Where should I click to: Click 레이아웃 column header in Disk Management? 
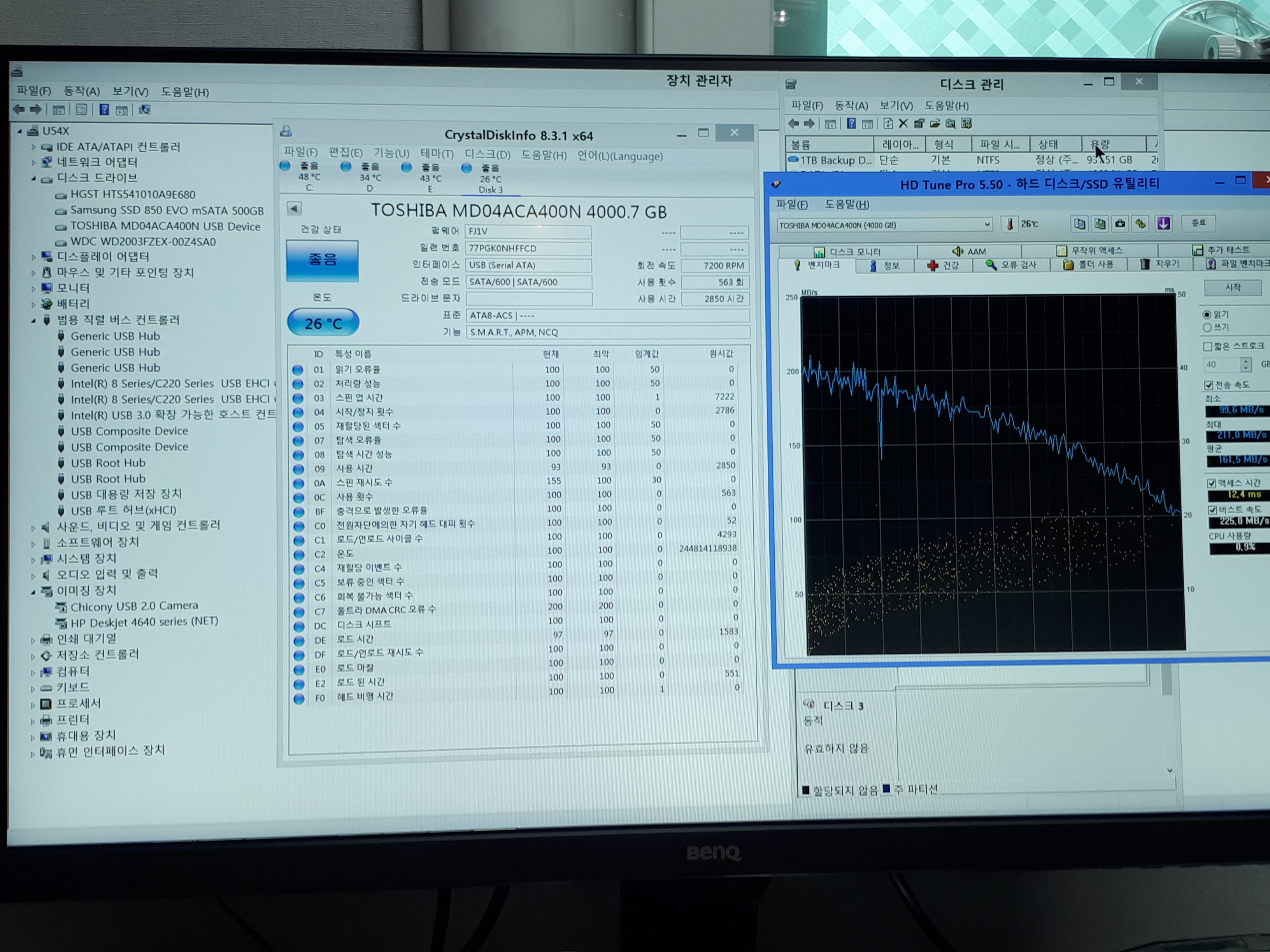coord(900,145)
